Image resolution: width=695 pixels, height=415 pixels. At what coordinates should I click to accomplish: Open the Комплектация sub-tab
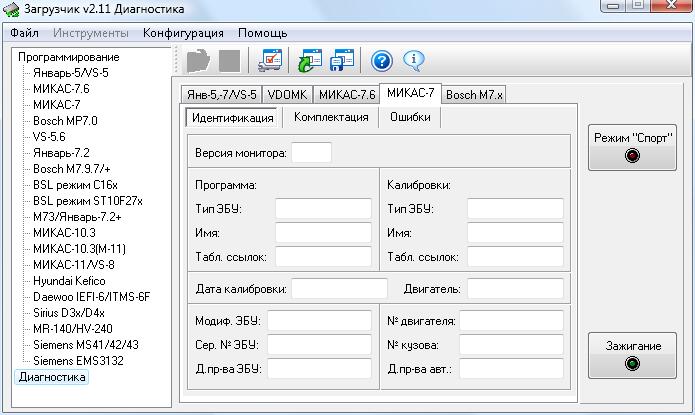pyautogui.click(x=331, y=117)
